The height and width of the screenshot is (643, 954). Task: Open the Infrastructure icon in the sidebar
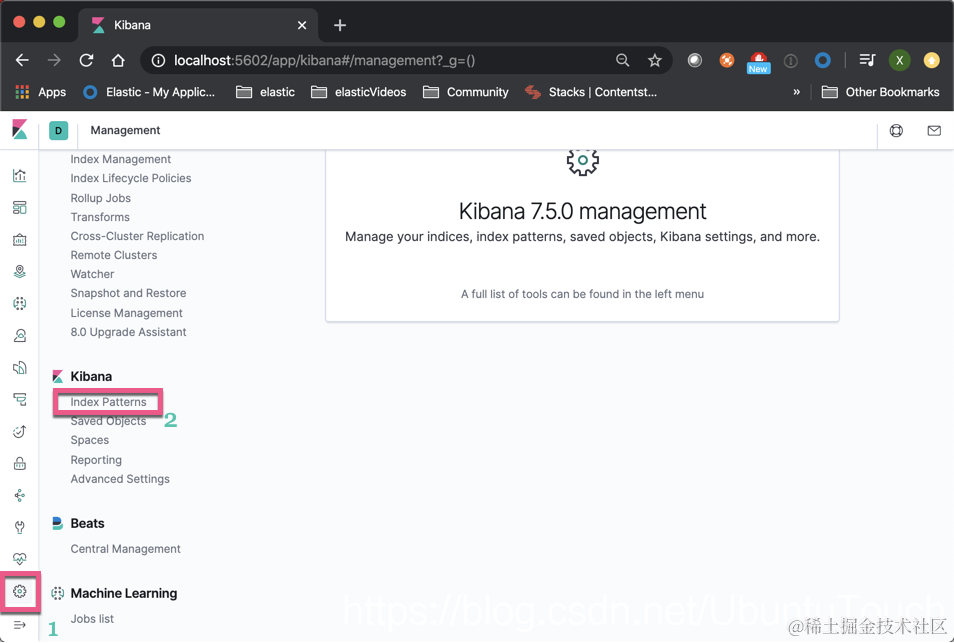tap(19, 335)
